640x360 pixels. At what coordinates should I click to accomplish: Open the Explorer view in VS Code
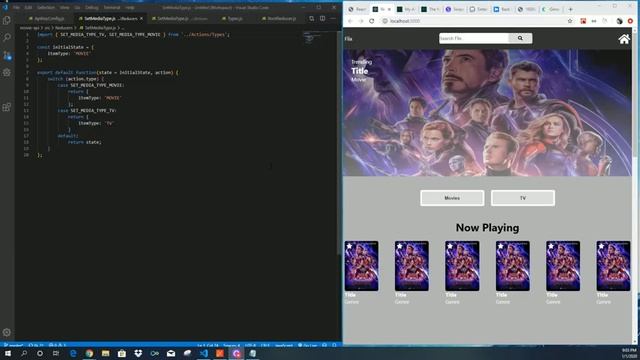point(7,20)
